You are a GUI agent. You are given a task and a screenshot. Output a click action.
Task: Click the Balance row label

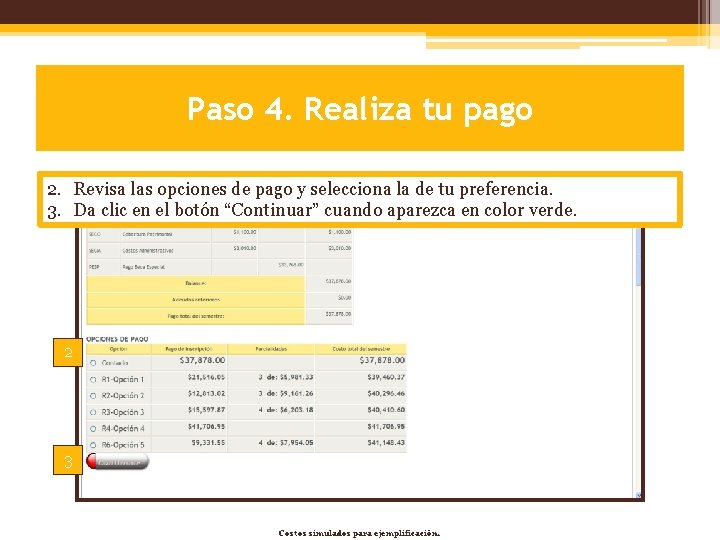[196, 283]
